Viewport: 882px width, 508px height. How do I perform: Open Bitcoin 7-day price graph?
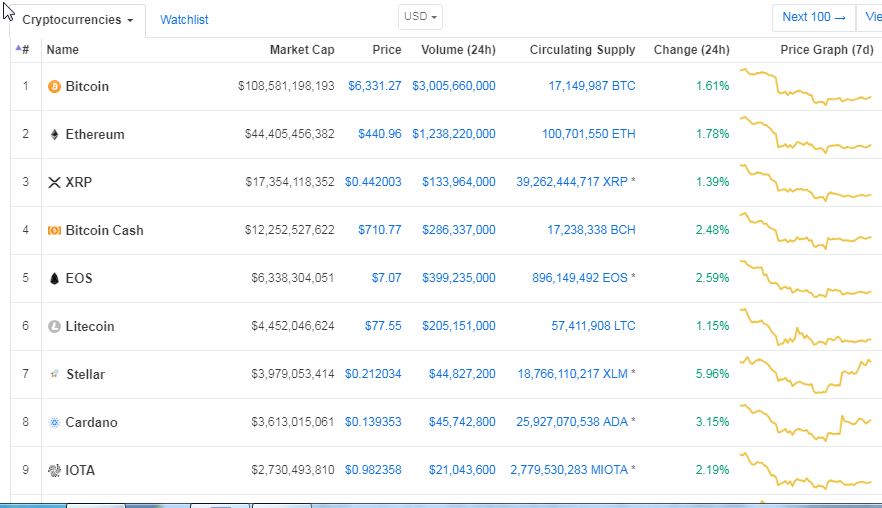pos(806,86)
